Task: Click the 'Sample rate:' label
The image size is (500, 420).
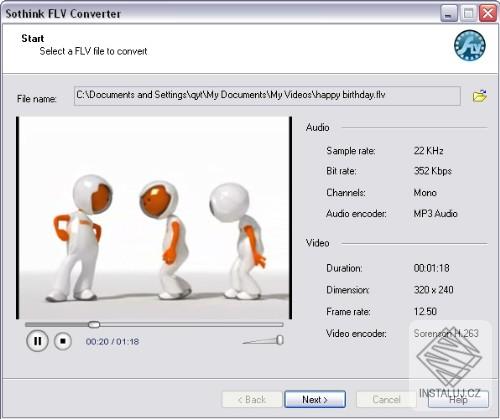Action: (x=351, y=151)
